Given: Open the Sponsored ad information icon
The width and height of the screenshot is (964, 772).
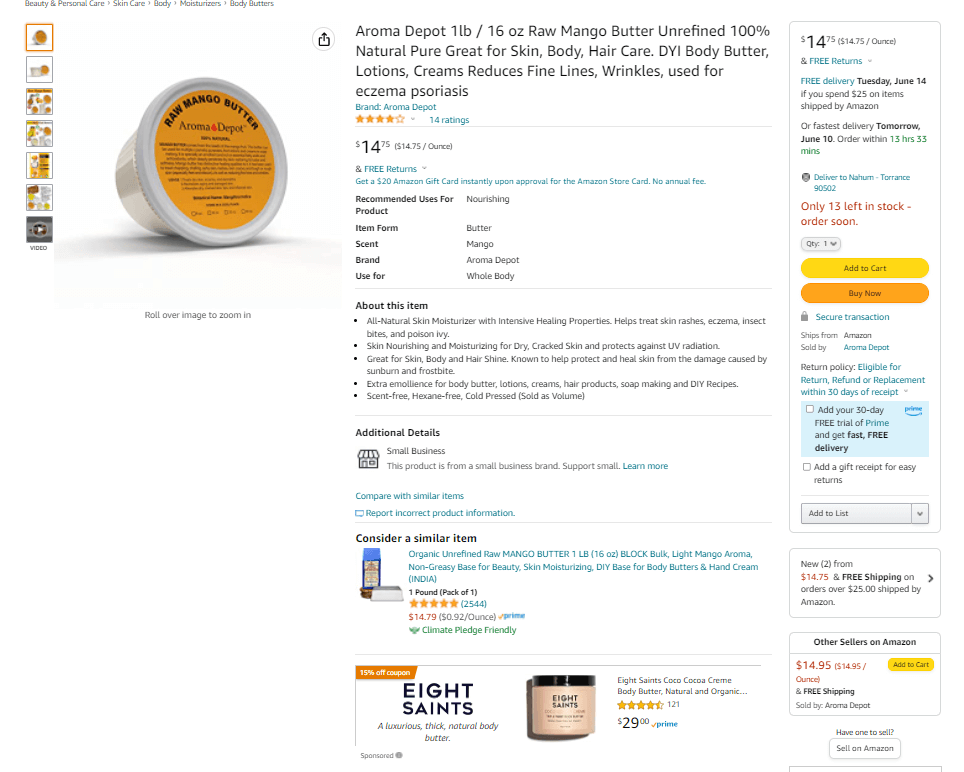Looking at the screenshot, I should point(399,755).
